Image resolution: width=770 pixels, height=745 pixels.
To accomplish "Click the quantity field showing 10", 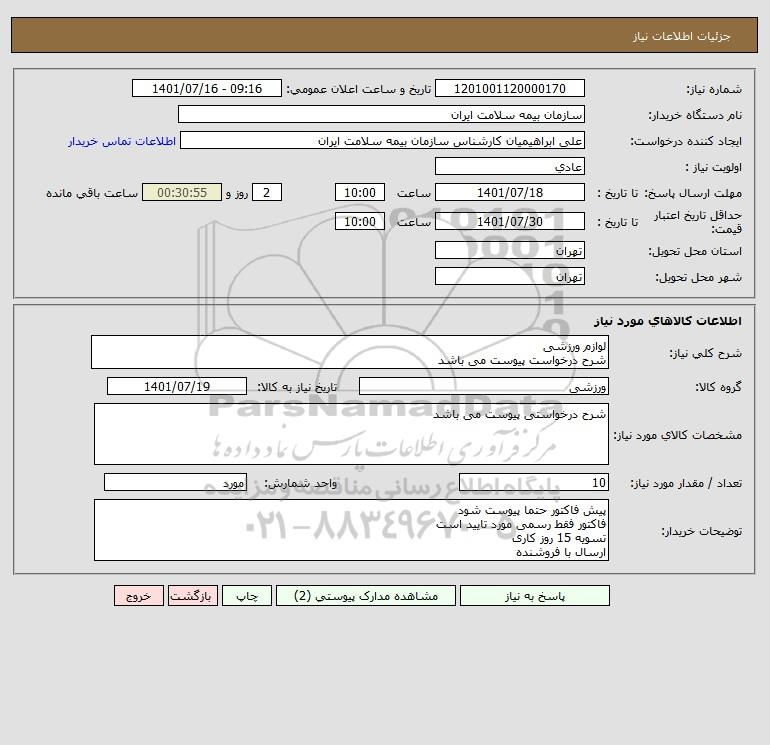I will [x=534, y=482].
